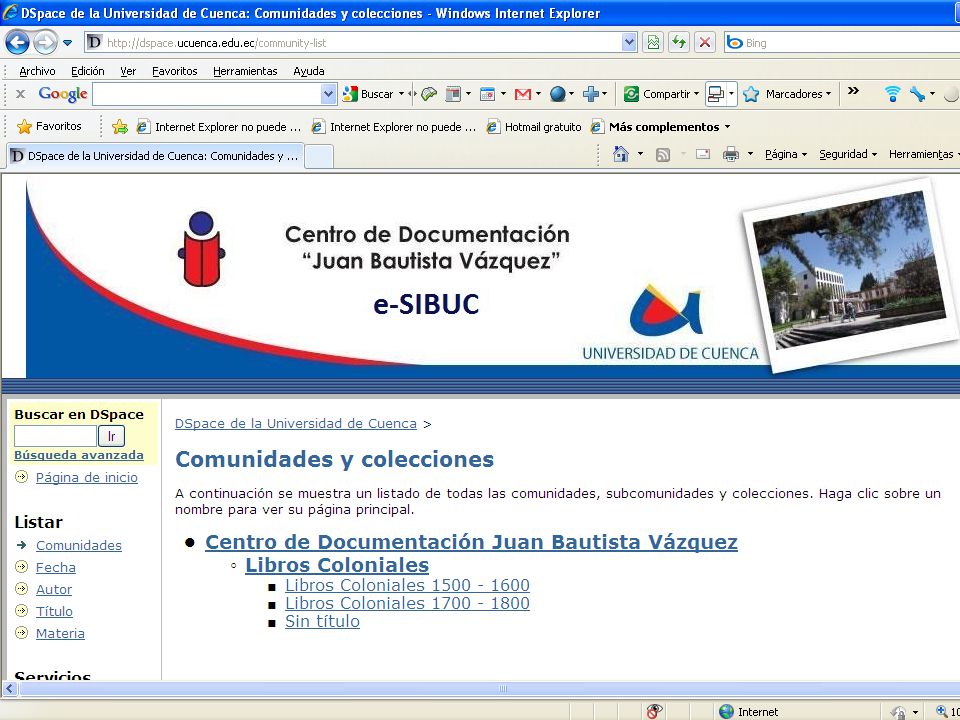Open the Favoritos menu
This screenshot has height=720, width=960.
coord(174,71)
